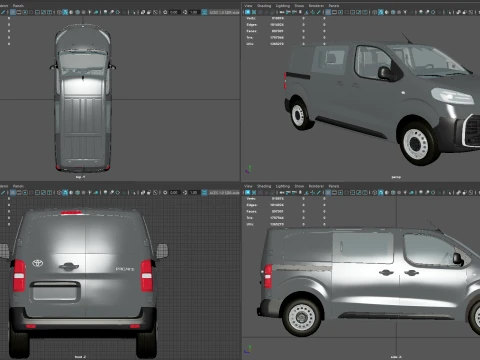This screenshot has height=360, width=480.
Task: Click the persp camera name label
Action: pos(396,177)
